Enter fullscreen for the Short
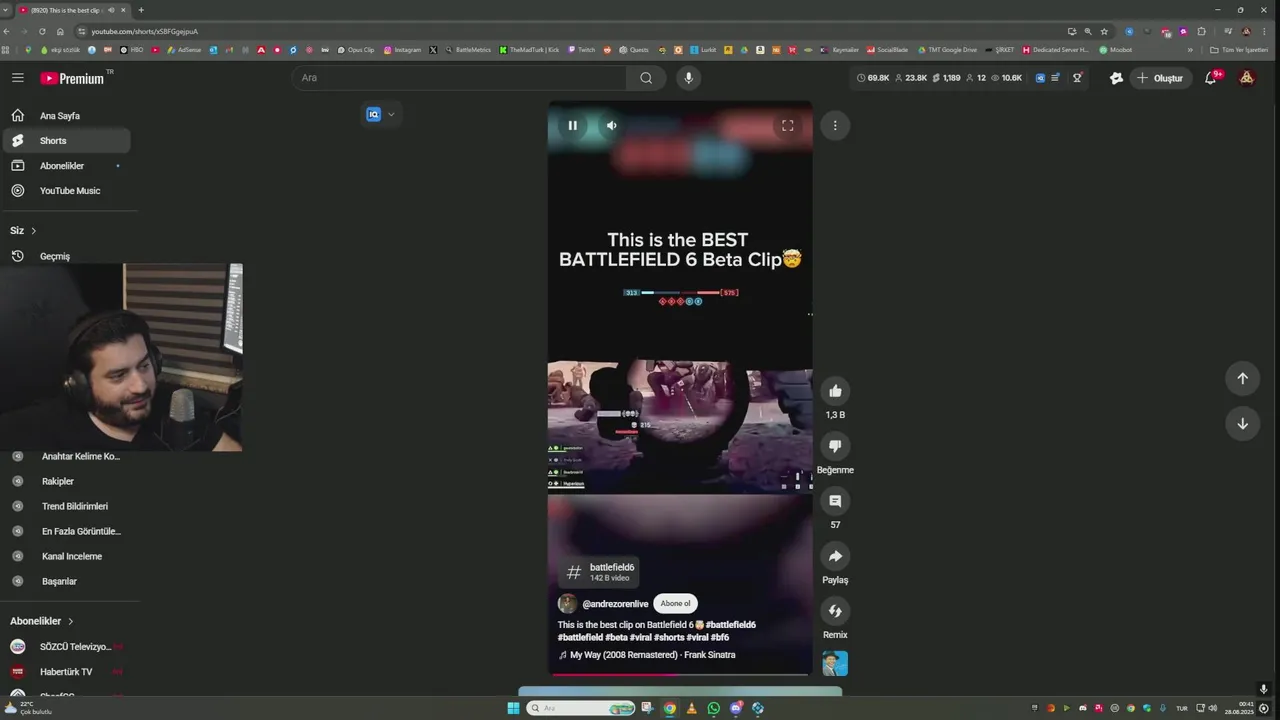Viewport: 1280px width, 720px height. [788, 126]
